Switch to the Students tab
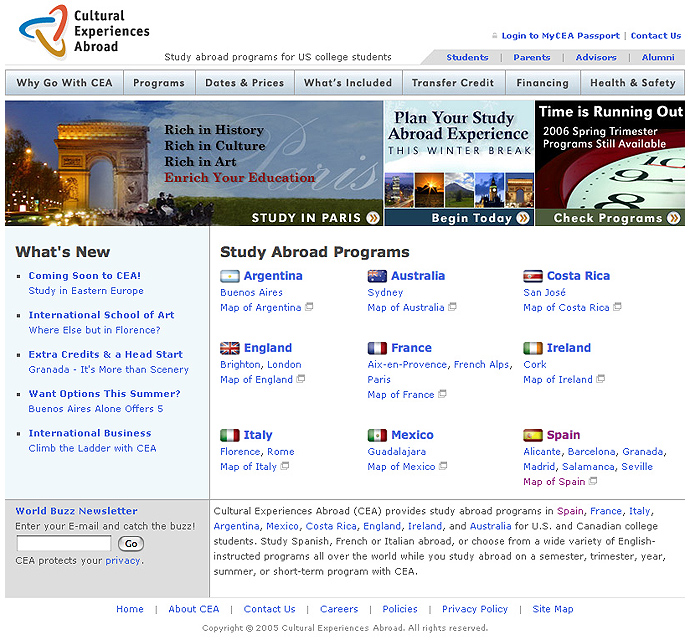This screenshot has height=640, width=690. click(x=467, y=58)
